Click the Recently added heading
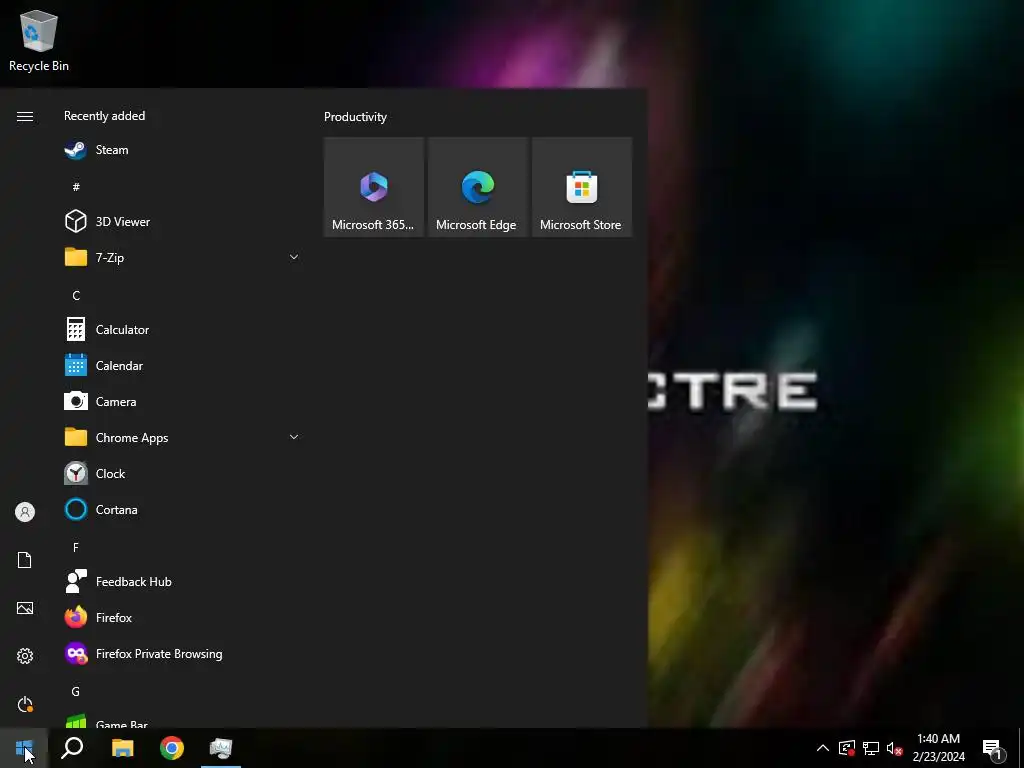Image resolution: width=1024 pixels, height=768 pixels. tap(104, 116)
